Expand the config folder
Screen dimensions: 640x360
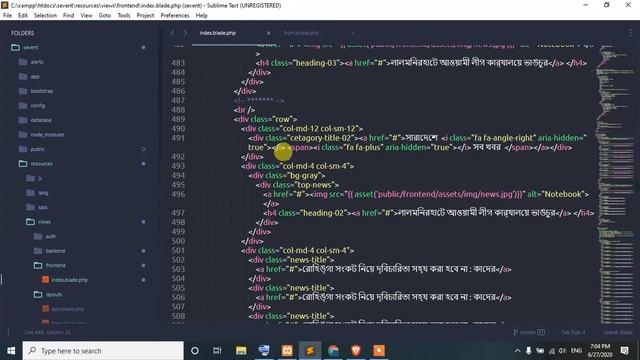point(38,106)
